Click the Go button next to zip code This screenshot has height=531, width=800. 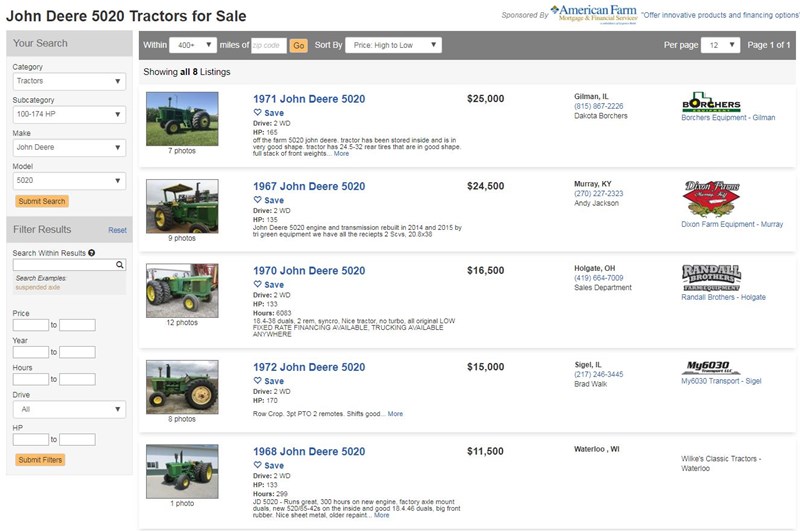coord(298,45)
